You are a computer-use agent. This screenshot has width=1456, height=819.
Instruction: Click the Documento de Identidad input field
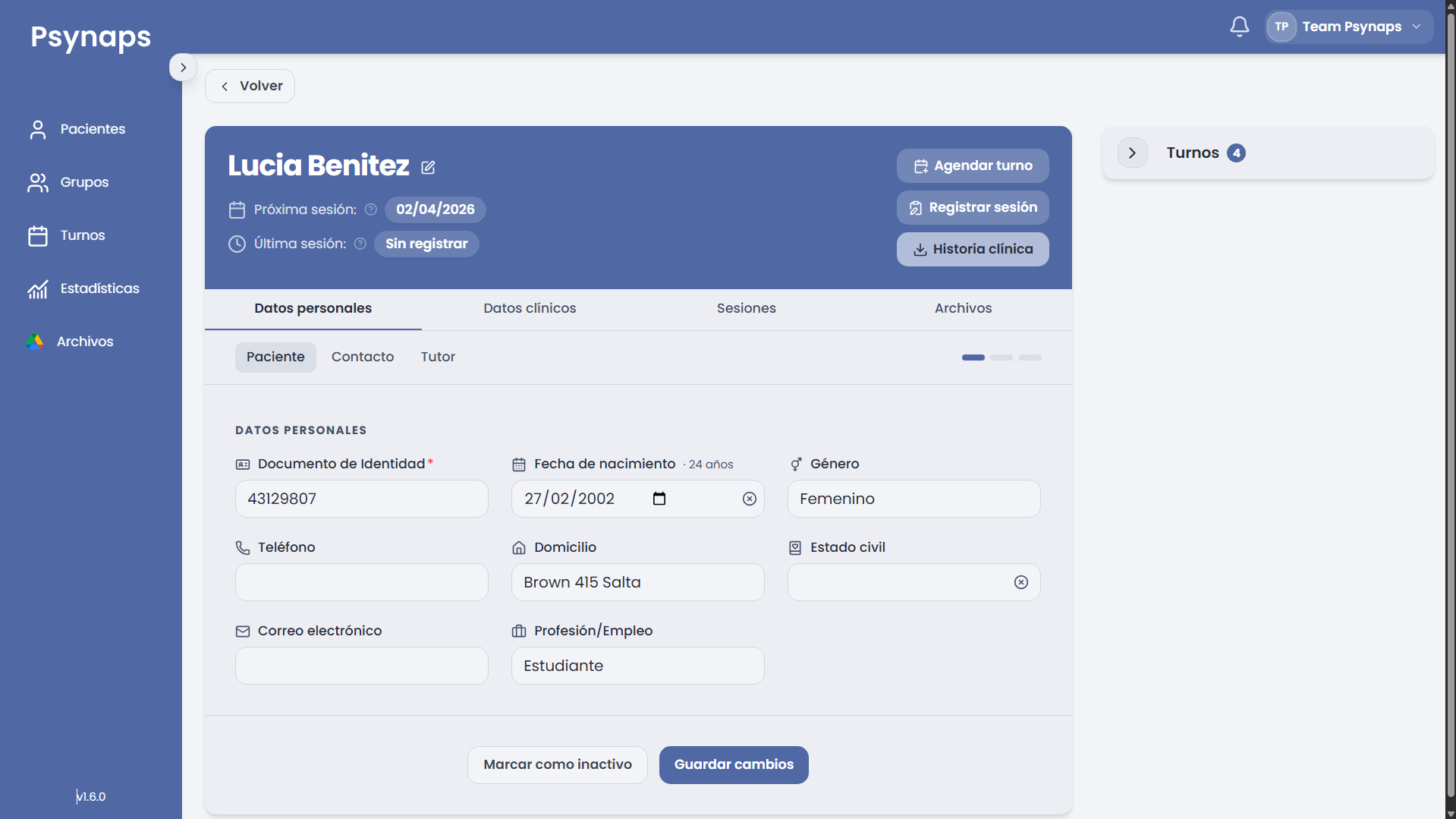tap(361, 499)
